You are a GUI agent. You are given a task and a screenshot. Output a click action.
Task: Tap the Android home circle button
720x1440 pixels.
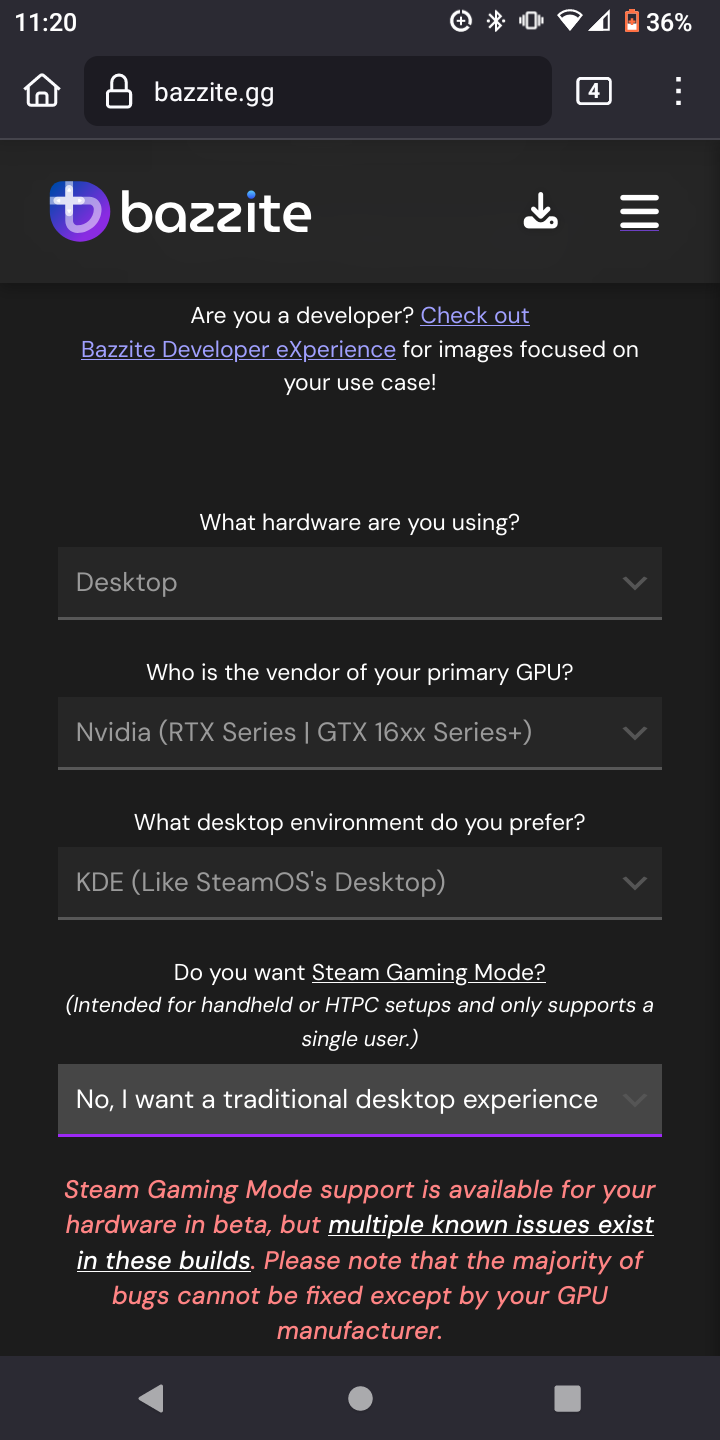[x=360, y=1398]
